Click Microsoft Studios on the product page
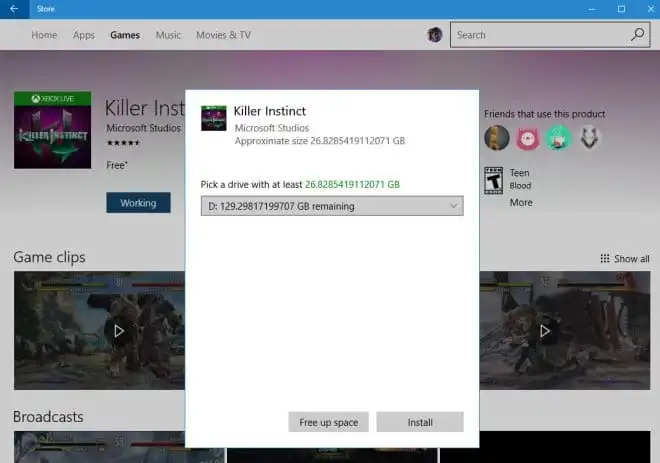This screenshot has width=660, height=463. (144, 128)
